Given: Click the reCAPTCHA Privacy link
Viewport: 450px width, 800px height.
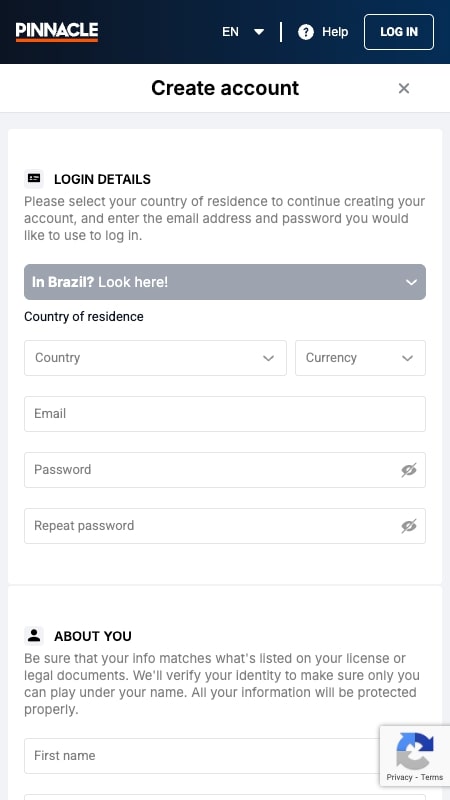Looking at the screenshot, I should pyautogui.click(x=399, y=777).
